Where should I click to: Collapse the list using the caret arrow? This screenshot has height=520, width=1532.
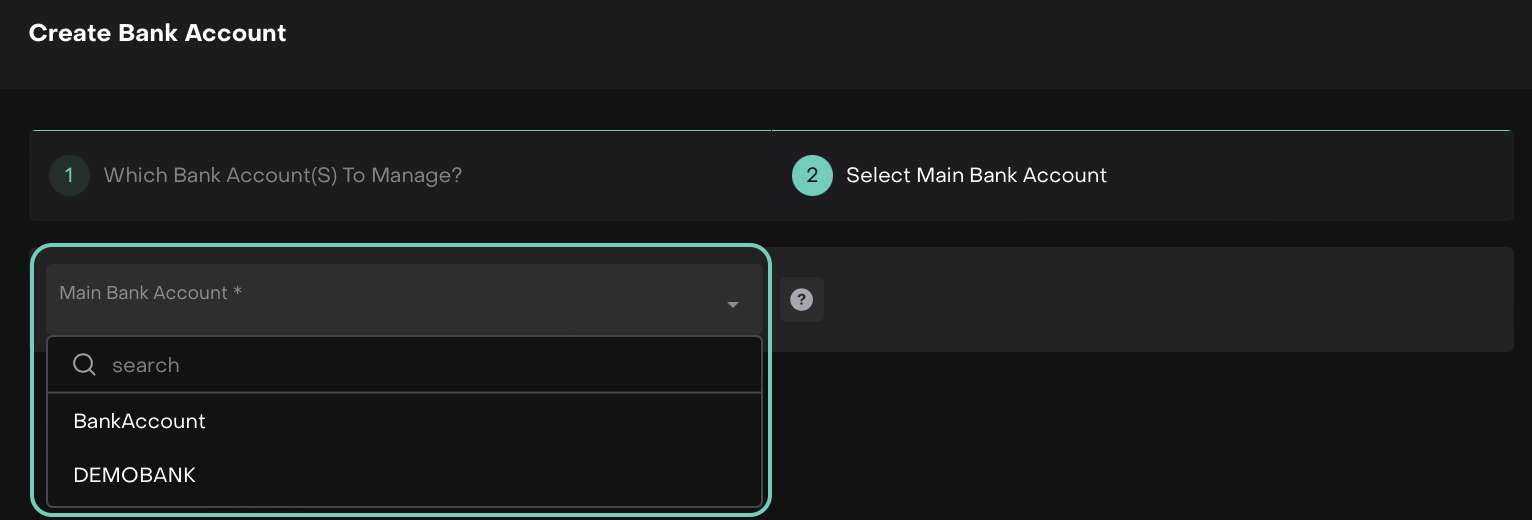tap(733, 304)
